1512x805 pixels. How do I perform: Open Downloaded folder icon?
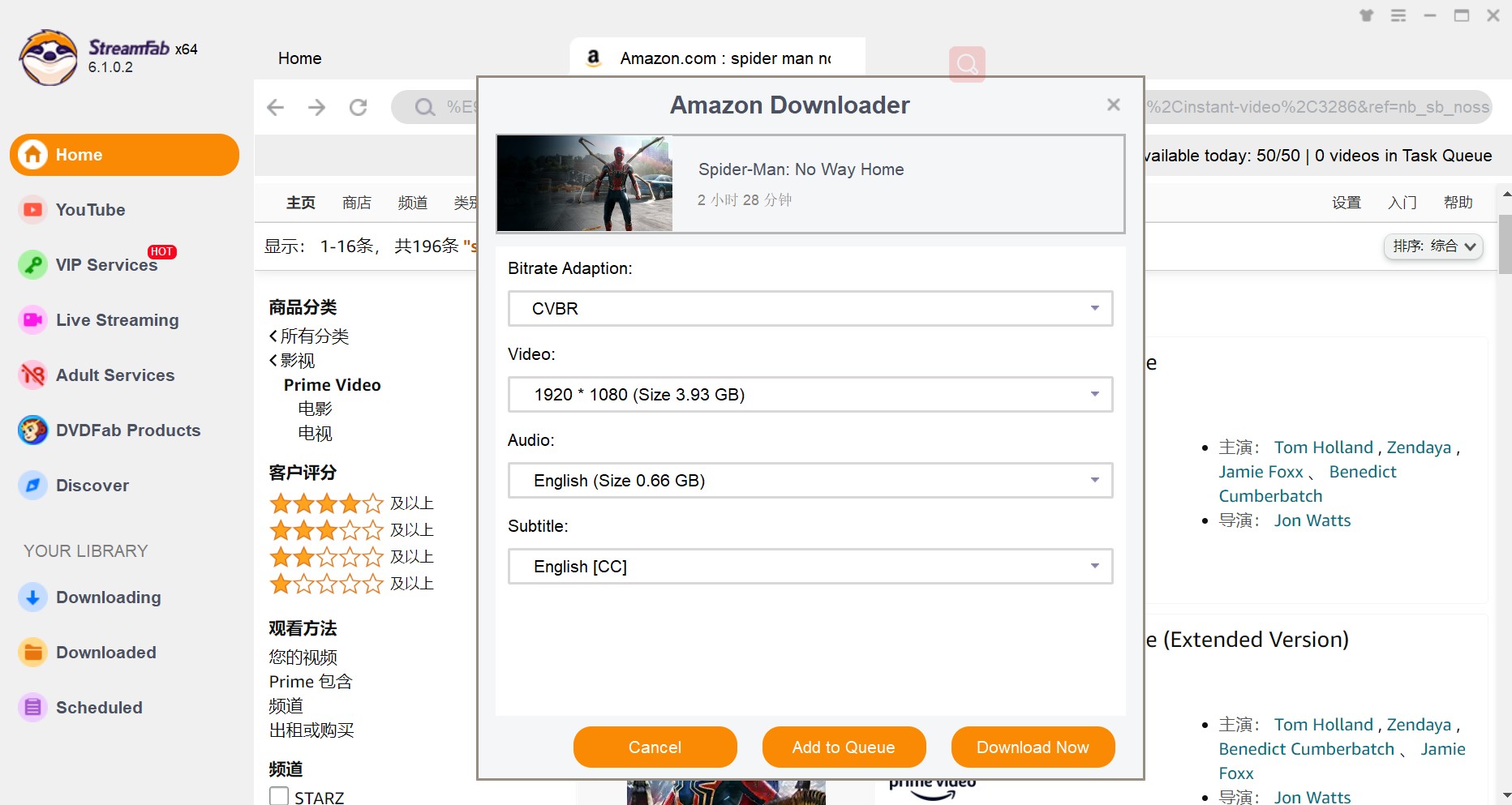click(32, 653)
